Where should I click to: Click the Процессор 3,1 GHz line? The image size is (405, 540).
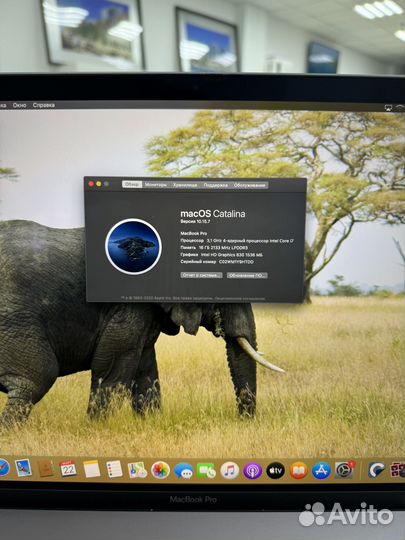[237, 241]
